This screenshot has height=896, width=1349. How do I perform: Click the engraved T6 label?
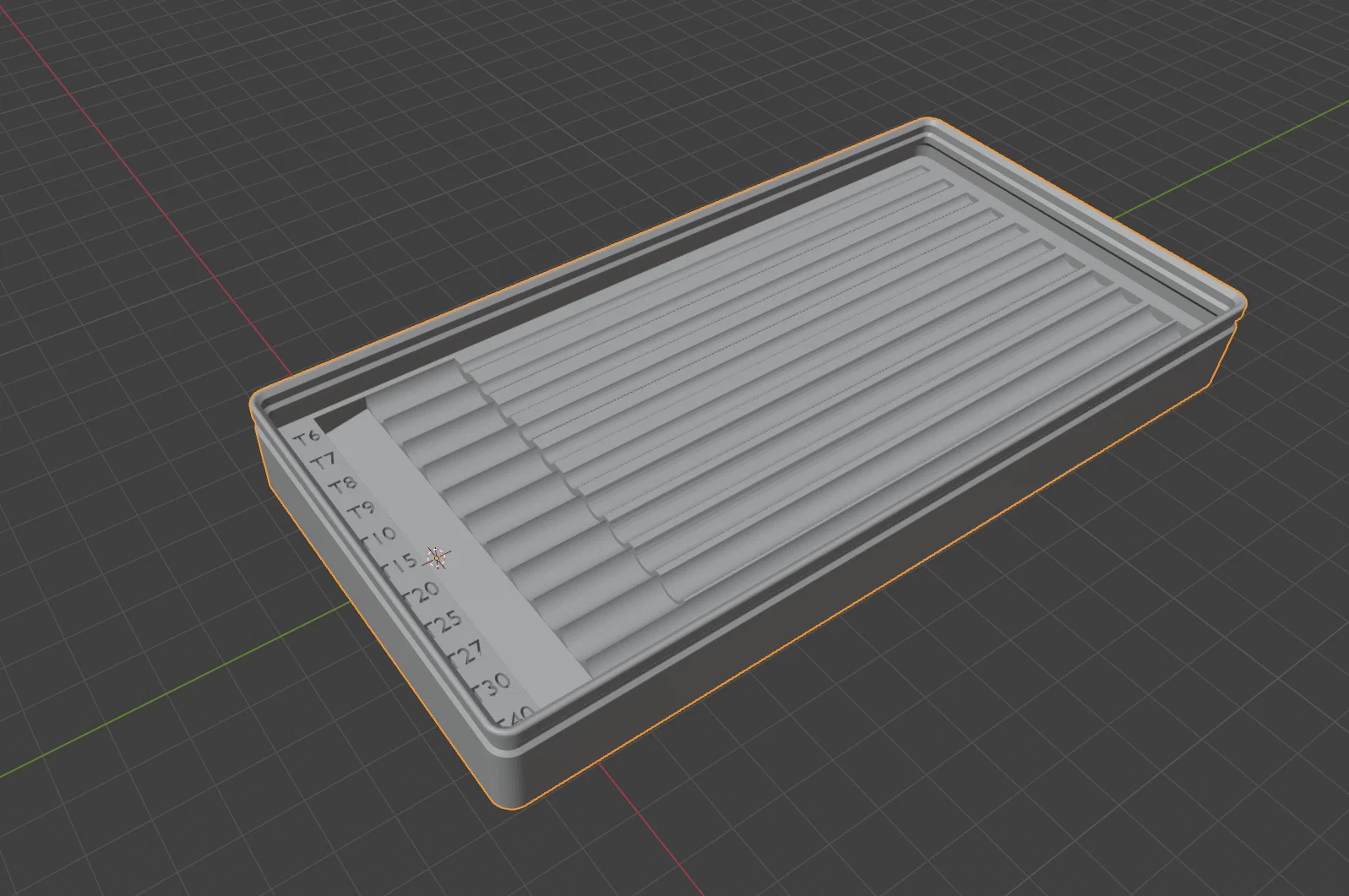(307, 437)
